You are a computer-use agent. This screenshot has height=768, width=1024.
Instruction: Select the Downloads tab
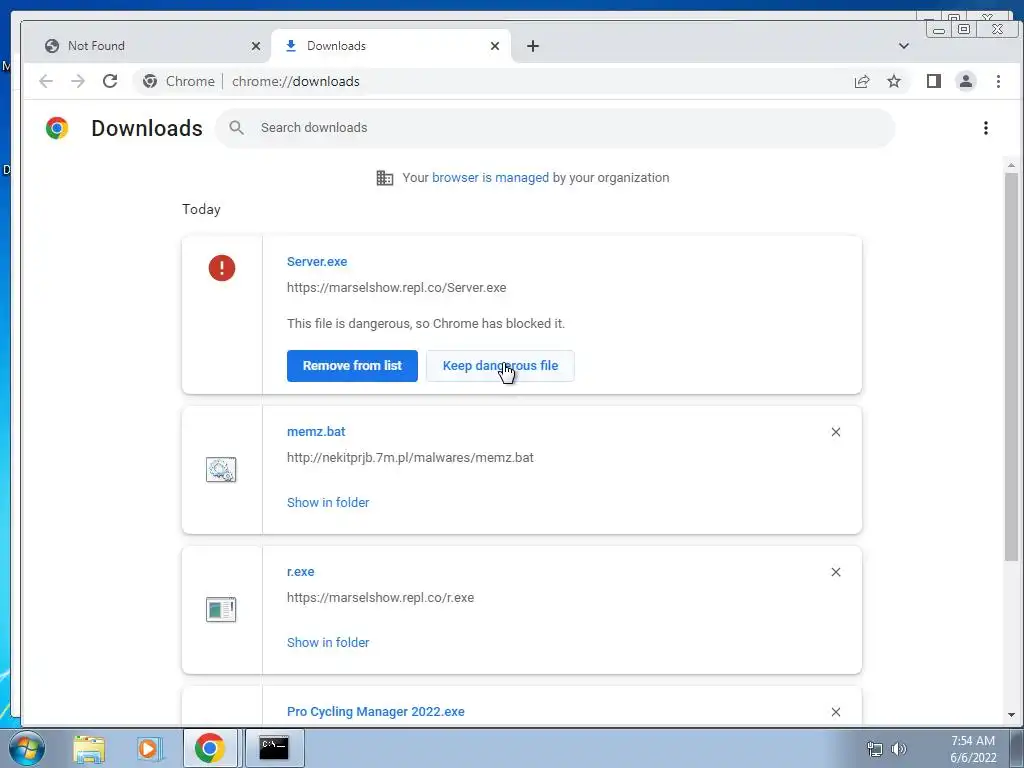click(391, 46)
